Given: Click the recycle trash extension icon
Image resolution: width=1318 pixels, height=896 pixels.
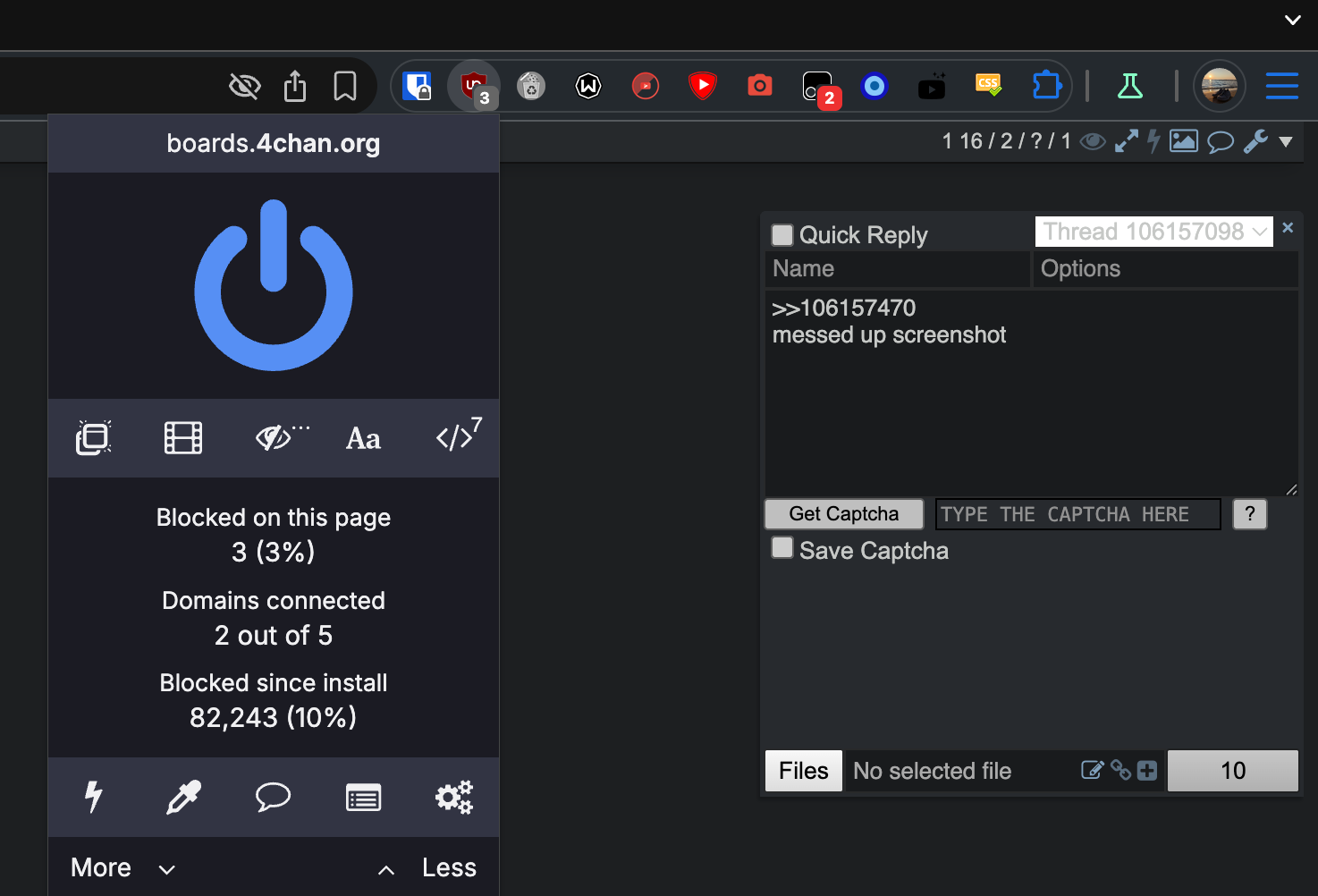Looking at the screenshot, I should coord(531,86).
